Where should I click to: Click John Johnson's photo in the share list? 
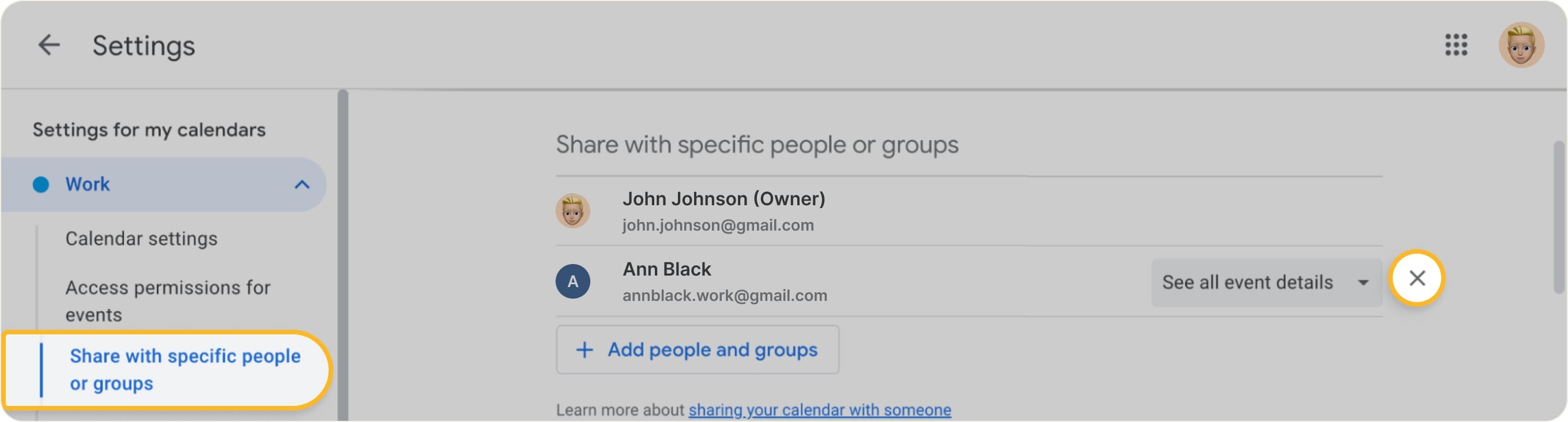[x=573, y=210]
